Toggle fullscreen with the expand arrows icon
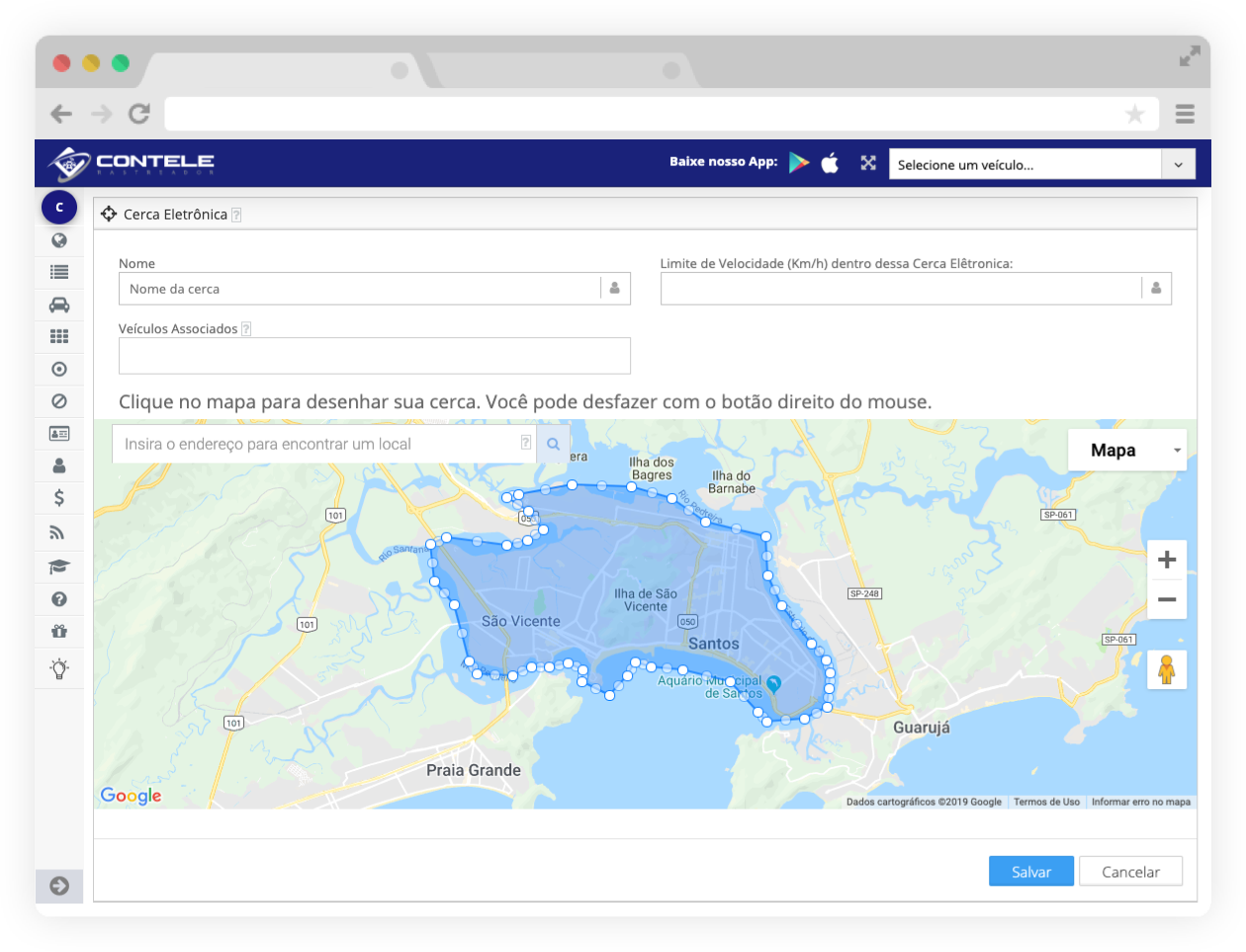This screenshot has height=952, width=1246. 868,163
